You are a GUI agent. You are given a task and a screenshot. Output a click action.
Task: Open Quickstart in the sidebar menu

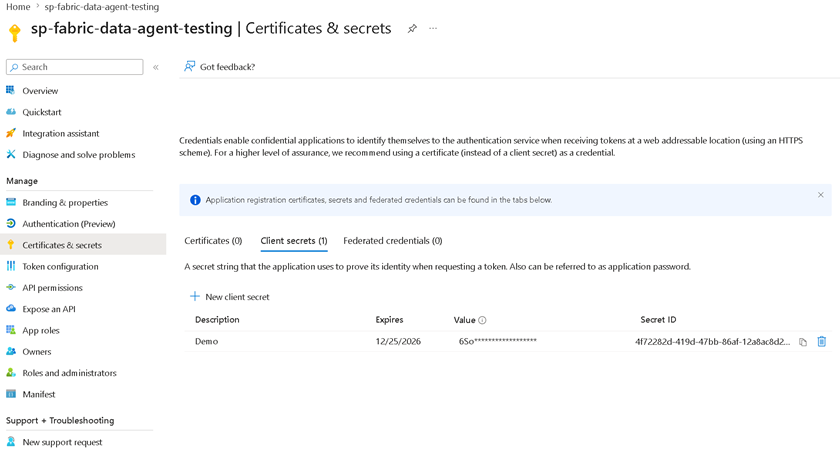coord(42,112)
